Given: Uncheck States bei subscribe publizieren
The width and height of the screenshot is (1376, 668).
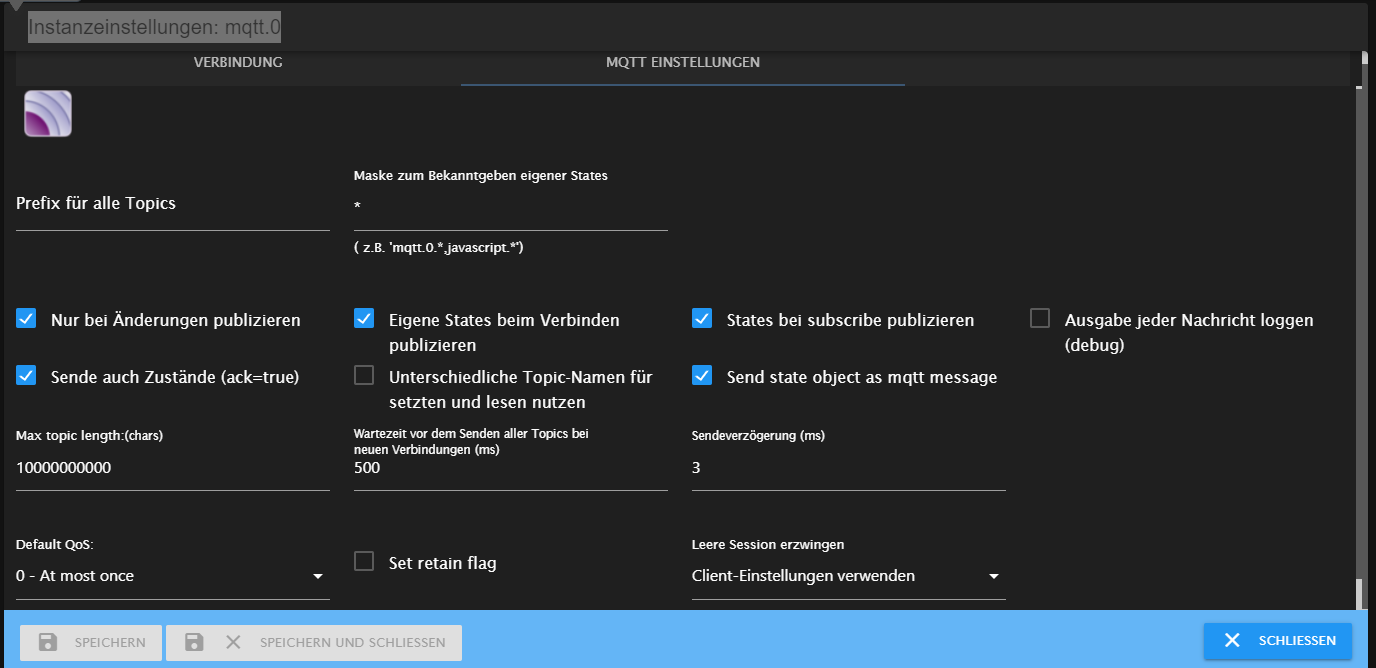Looking at the screenshot, I should click(x=702, y=319).
